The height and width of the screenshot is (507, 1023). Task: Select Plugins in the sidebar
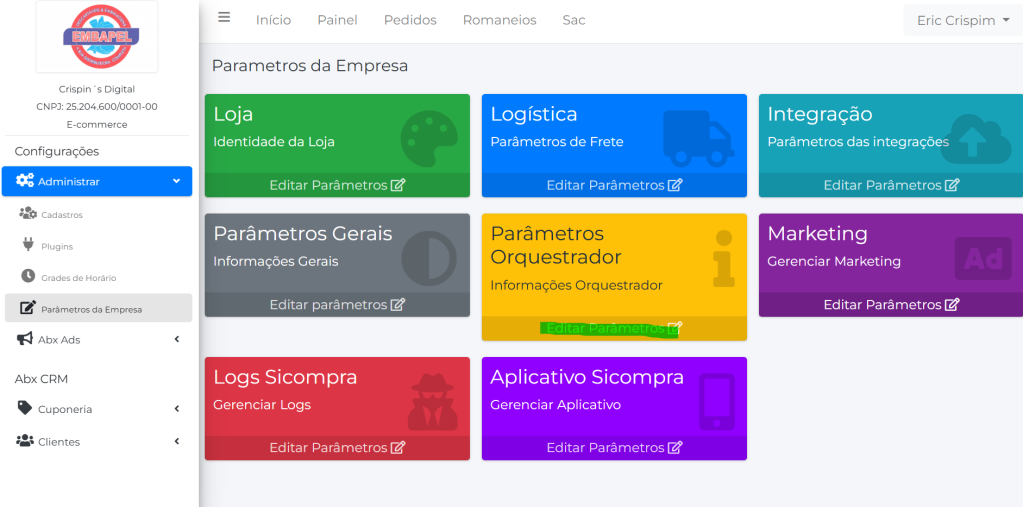(x=57, y=246)
